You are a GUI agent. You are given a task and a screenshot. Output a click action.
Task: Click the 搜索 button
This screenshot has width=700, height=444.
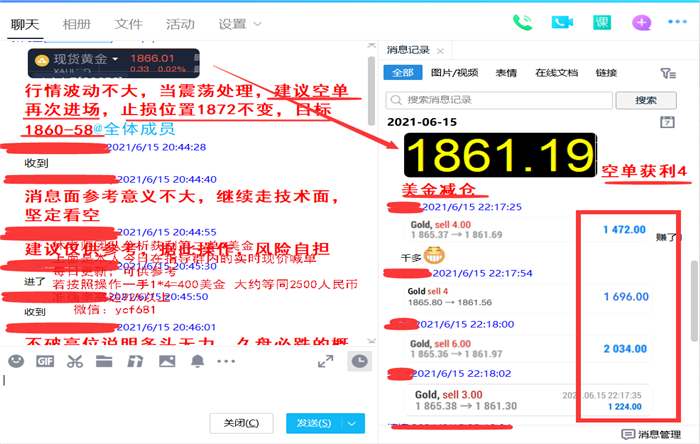click(646, 100)
